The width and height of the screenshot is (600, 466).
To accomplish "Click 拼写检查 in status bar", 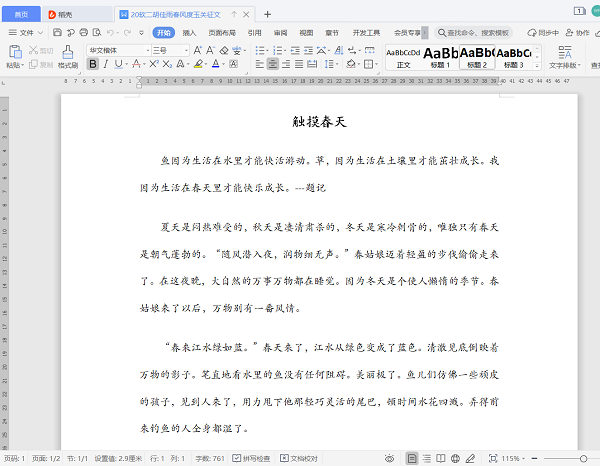I will (254, 458).
